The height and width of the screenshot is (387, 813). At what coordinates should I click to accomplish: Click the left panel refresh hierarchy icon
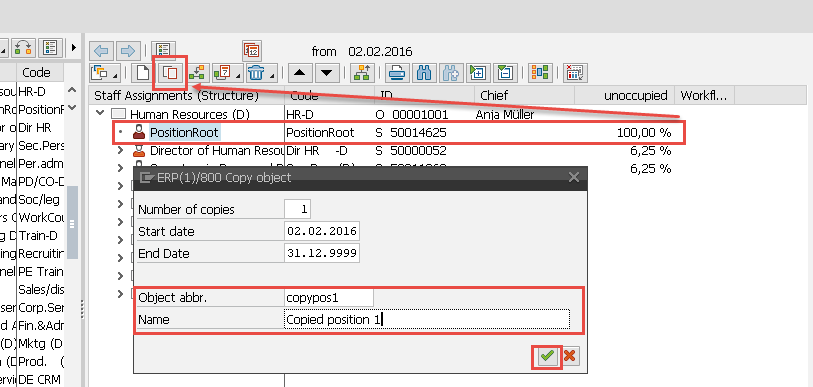coord(23,48)
